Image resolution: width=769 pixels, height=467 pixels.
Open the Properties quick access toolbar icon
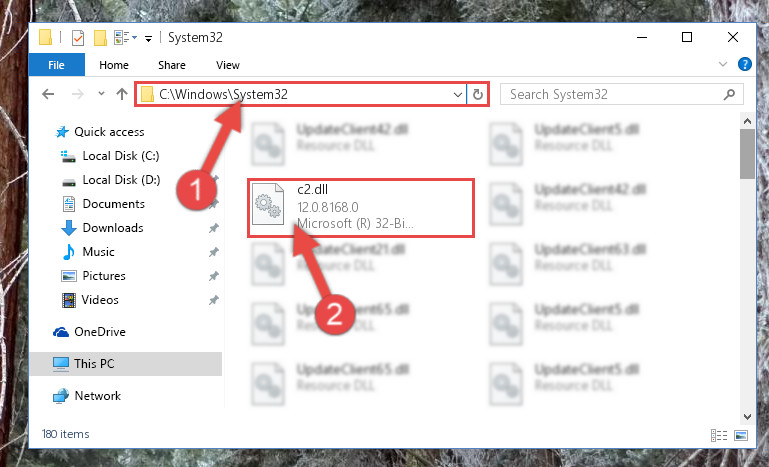78,38
